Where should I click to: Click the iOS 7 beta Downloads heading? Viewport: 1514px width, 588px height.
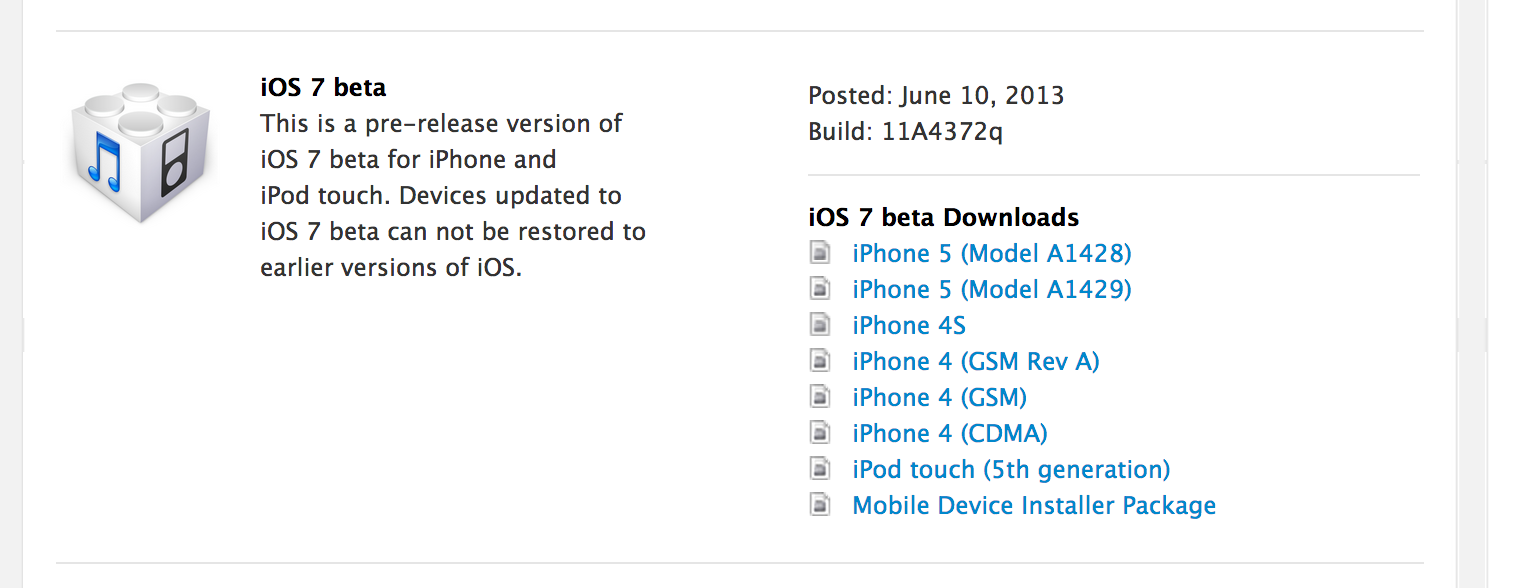click(x=943, y=217)
